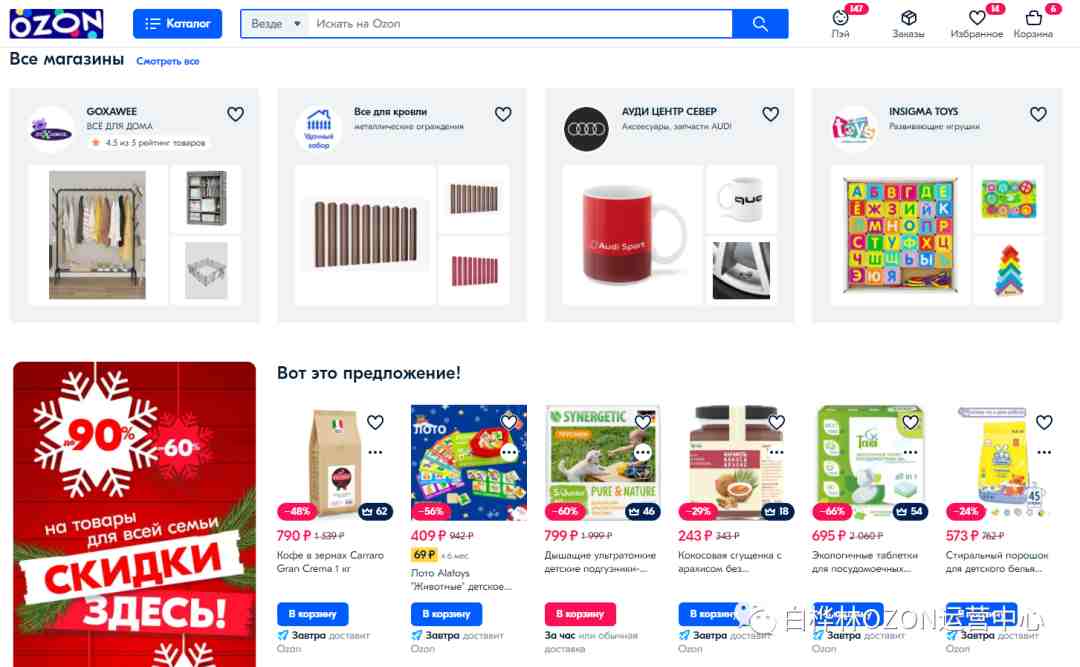Screen dimensions: 1080x667
Task: Open three-dot options on laundry powder product
Action: pyautogui.click(x=1044, y=452)
